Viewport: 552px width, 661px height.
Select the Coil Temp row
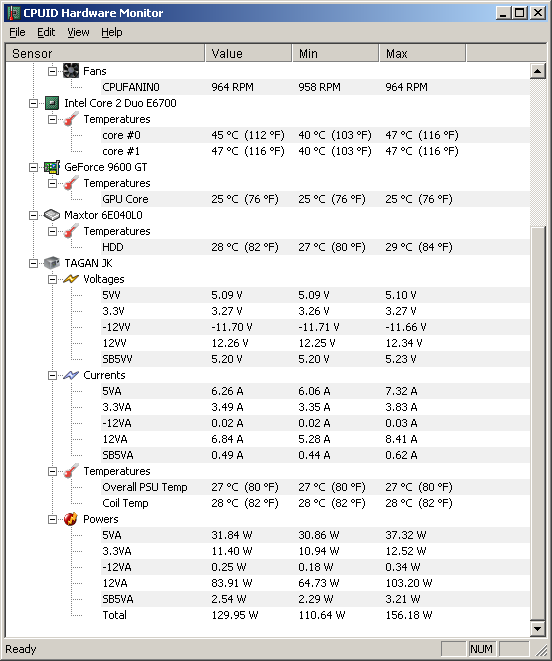click(315, 503)
